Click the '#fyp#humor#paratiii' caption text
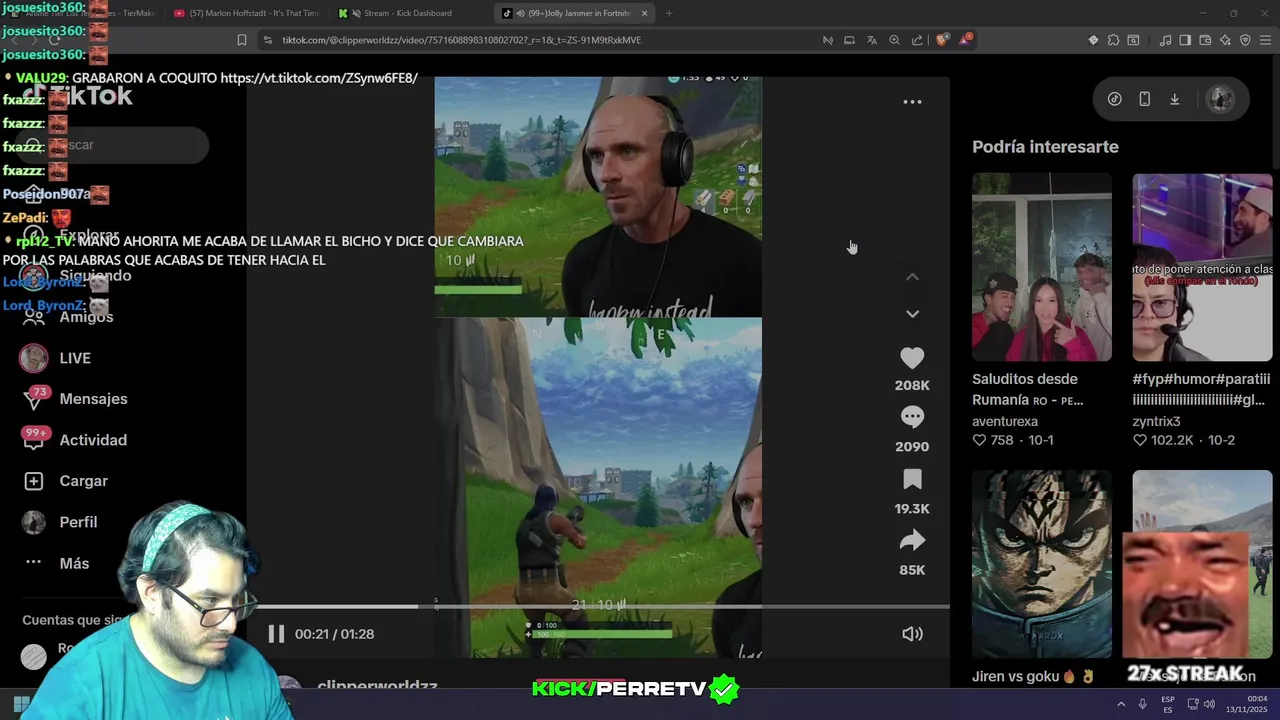This screenshot has height=720, width=1280. [1201, 389]
